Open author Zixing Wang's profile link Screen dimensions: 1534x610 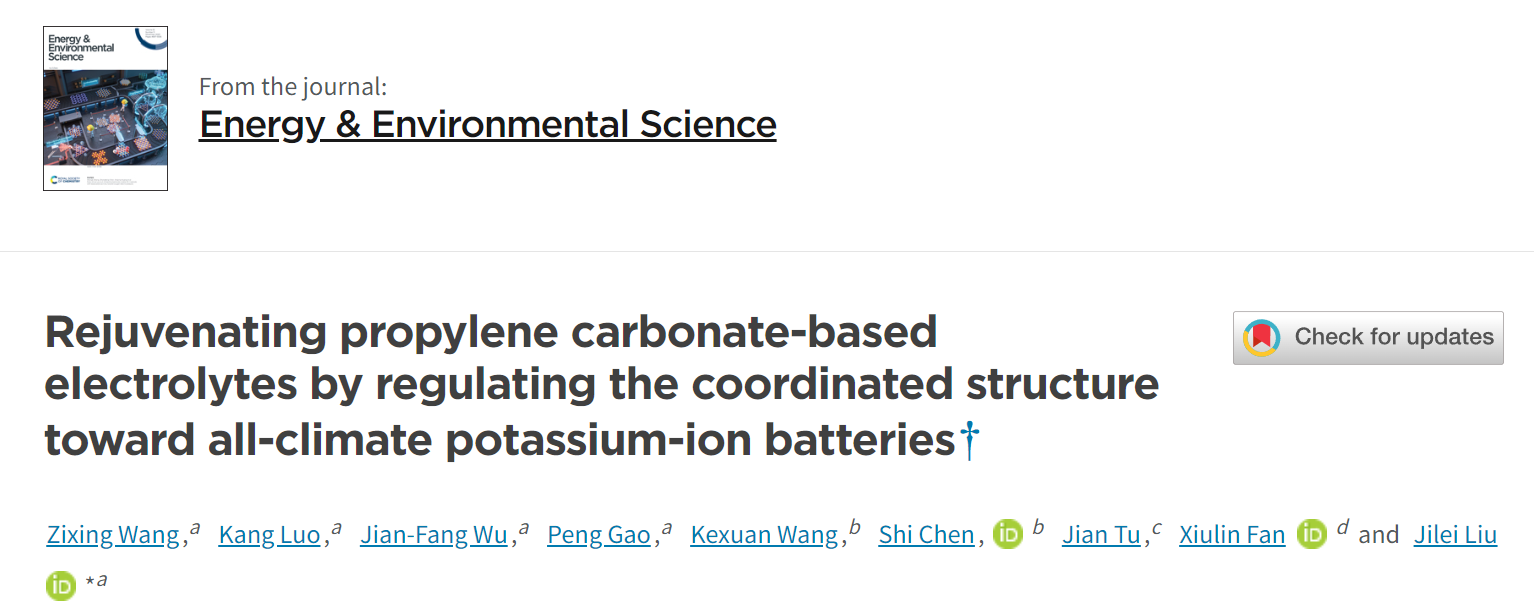click(113, 535)
